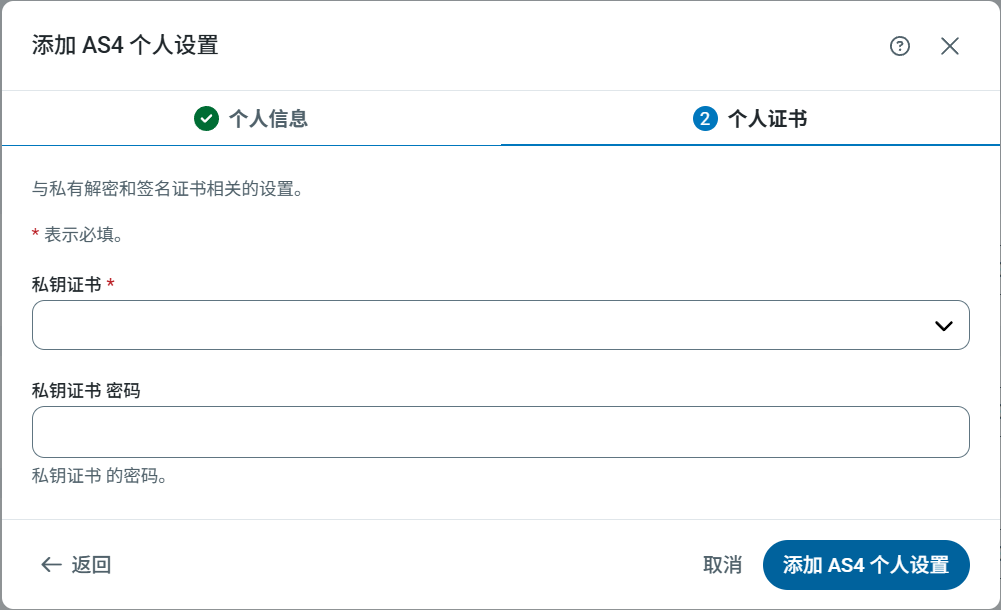
Task: Open the help question mark icon
Action: pyautogui.click(x=900, y=46)
